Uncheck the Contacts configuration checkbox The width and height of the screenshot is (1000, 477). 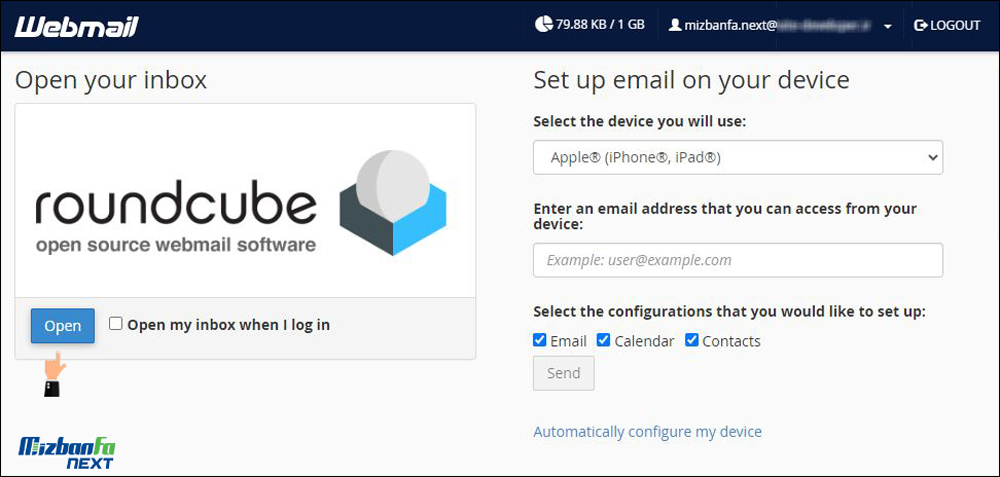click(x=691, y=341)
